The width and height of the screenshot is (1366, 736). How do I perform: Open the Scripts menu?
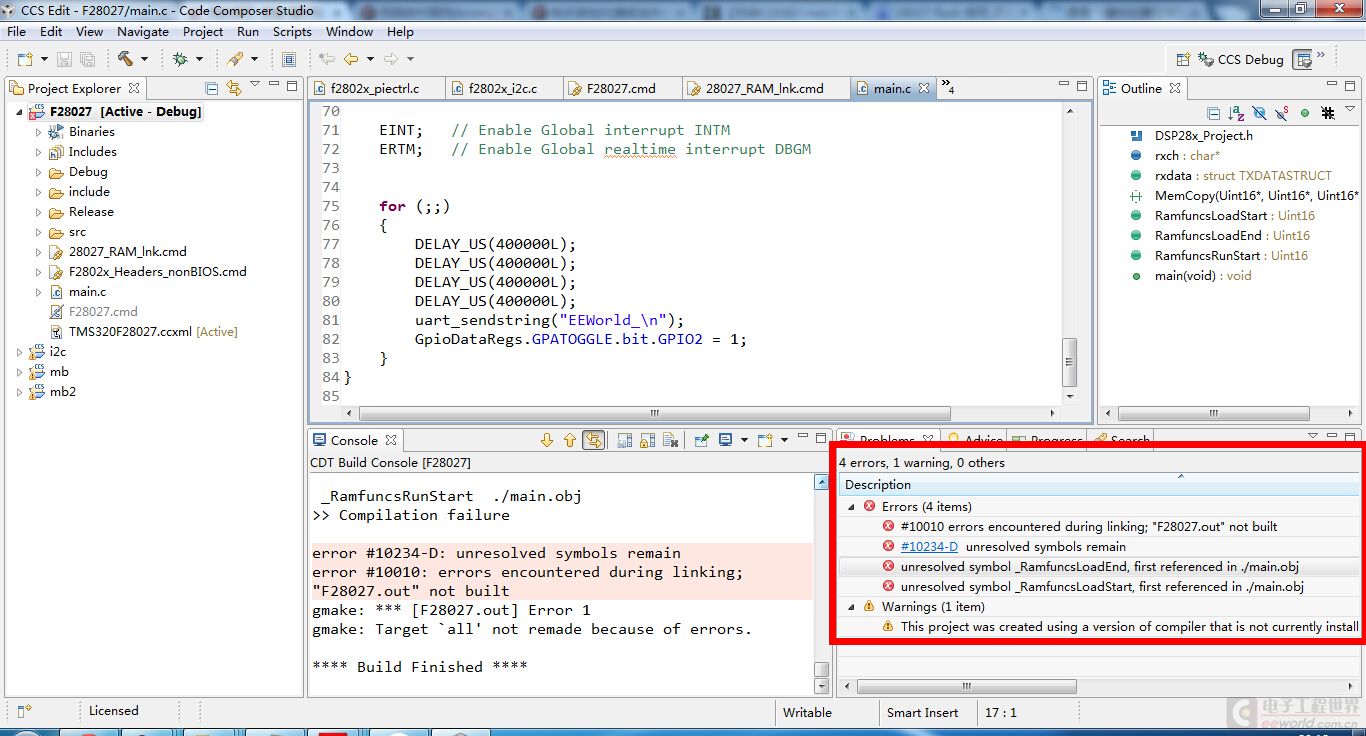292,31
